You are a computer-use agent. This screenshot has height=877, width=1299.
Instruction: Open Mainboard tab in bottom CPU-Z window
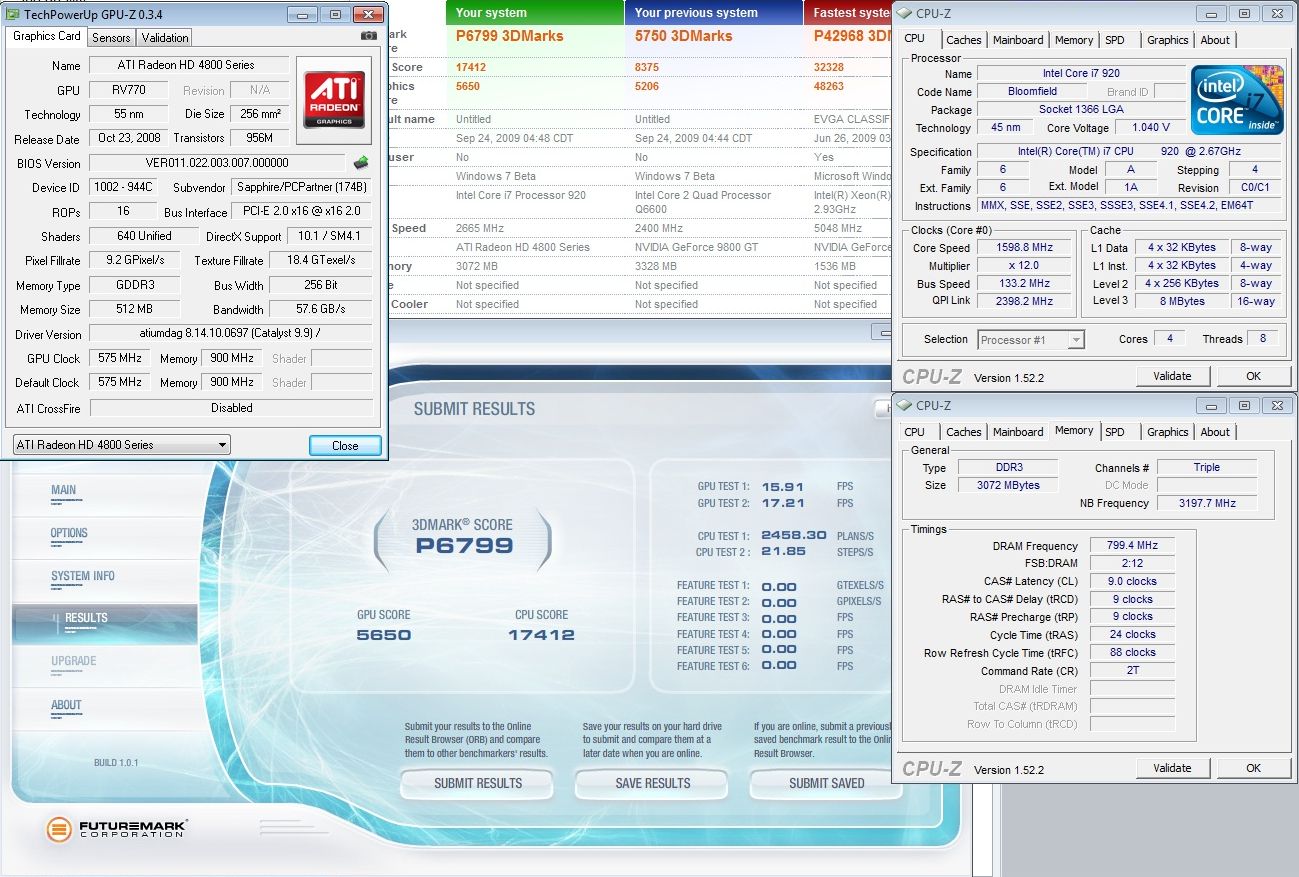pyautogui.click(x=1018, y=432)
